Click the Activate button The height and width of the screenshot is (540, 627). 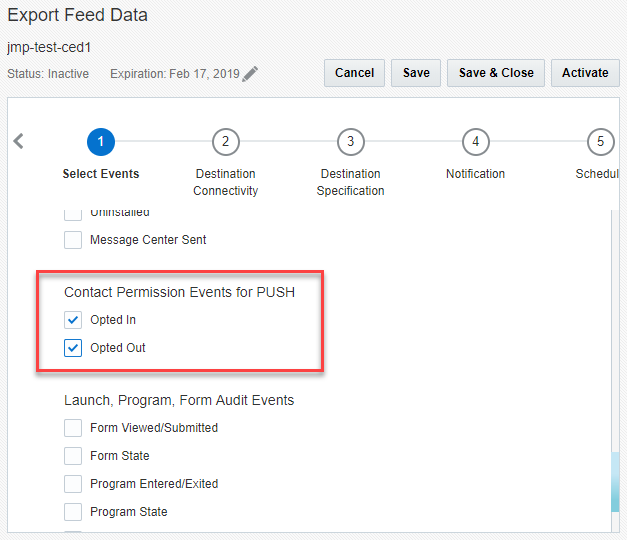[585, 73]
